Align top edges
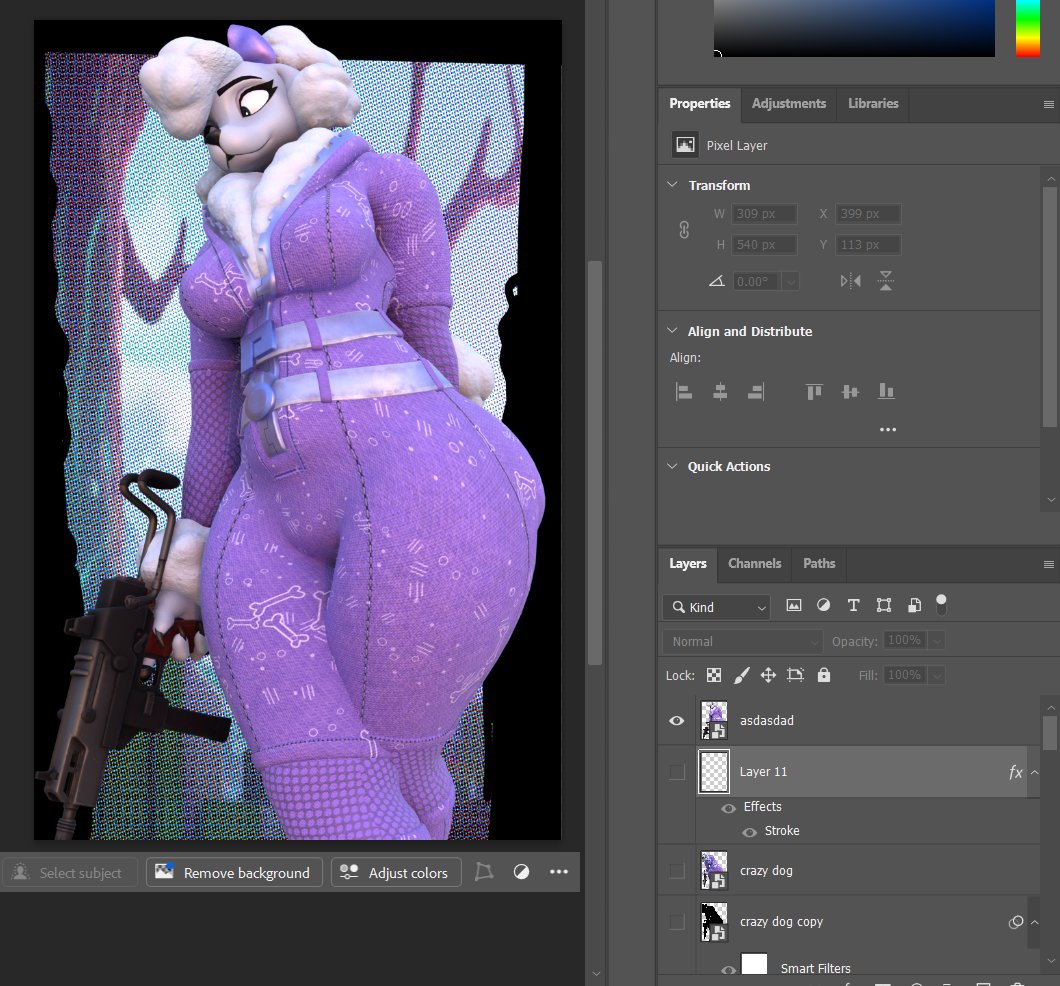 (814, 391)
